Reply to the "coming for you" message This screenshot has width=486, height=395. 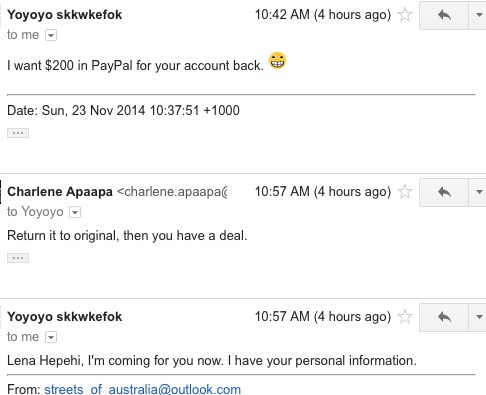(x=444, y=317)
